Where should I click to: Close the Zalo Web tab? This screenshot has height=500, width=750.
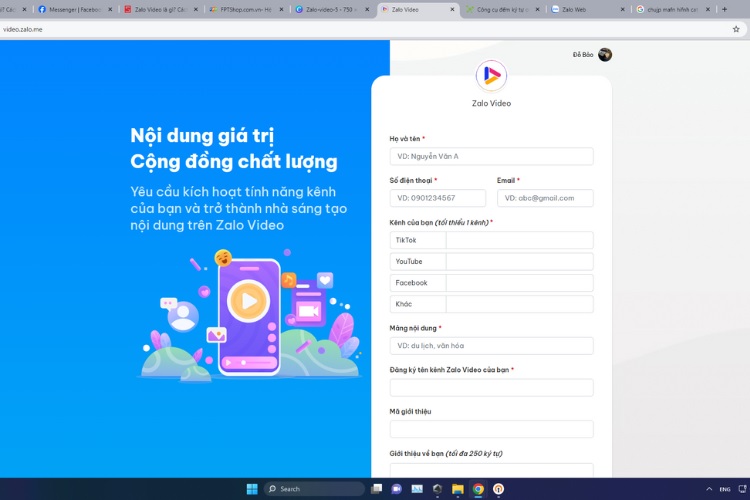coord(622,9)
